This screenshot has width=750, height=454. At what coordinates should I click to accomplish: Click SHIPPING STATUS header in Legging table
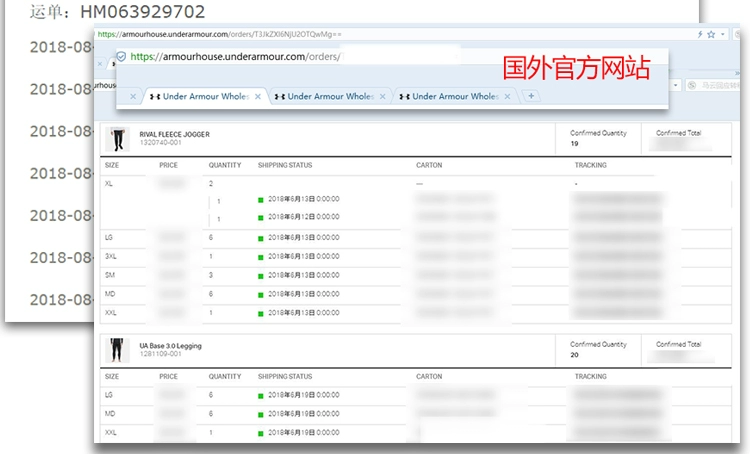(285, 376)
